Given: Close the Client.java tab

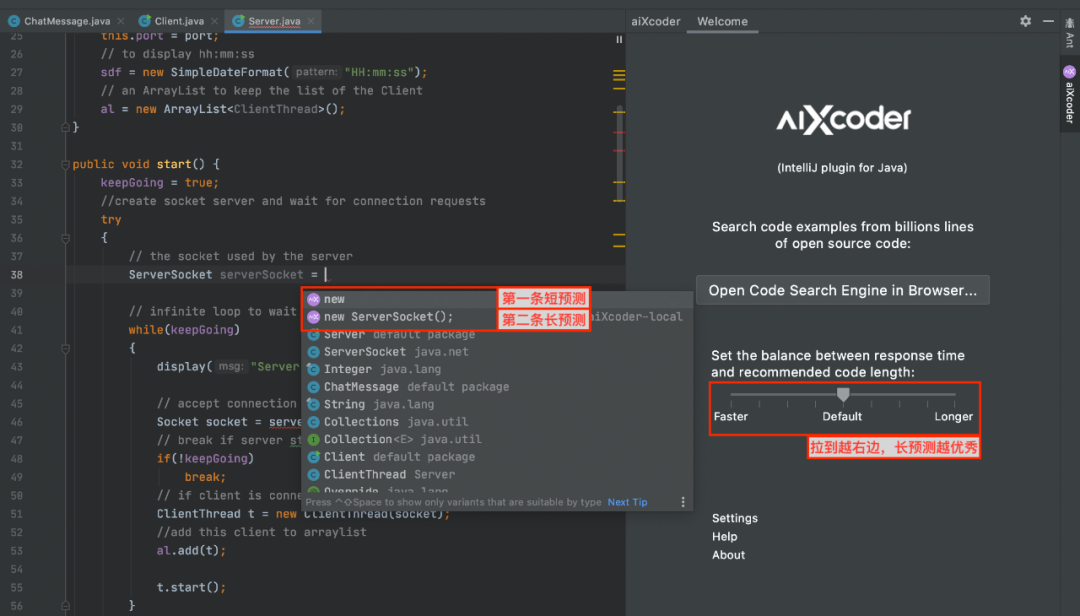Looking at the screenshot, I should [x=215, y=21].
